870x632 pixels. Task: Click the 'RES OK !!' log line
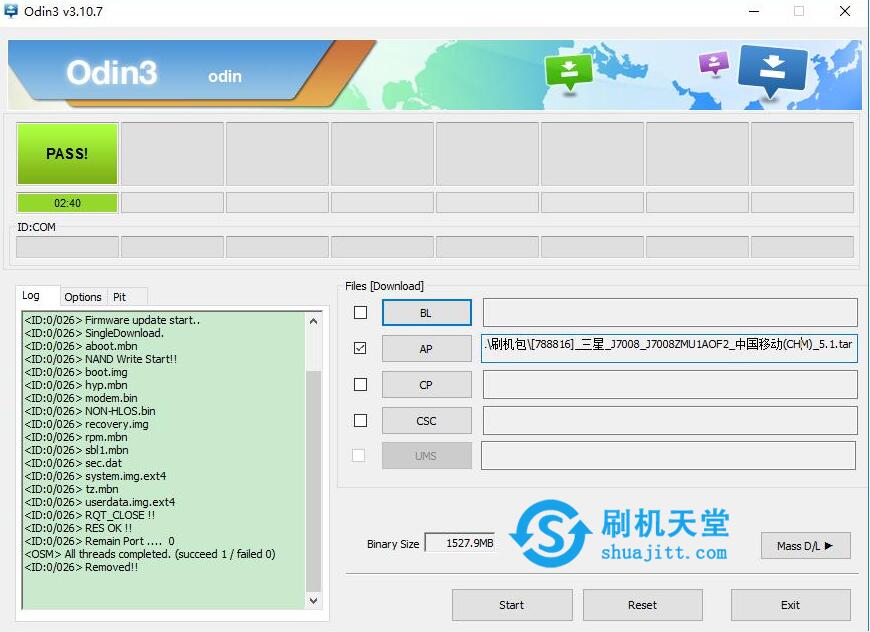78,528
